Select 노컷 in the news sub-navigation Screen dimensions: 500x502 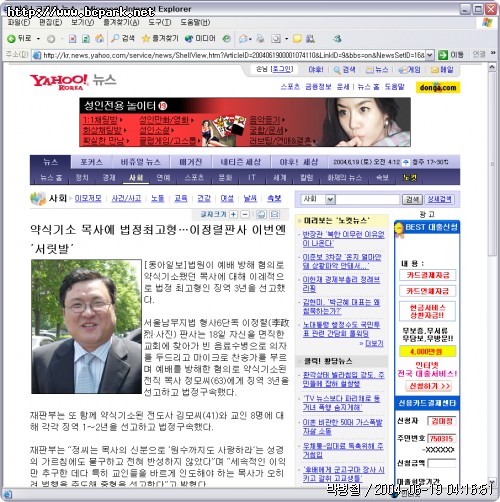click(x=410, y=178)
